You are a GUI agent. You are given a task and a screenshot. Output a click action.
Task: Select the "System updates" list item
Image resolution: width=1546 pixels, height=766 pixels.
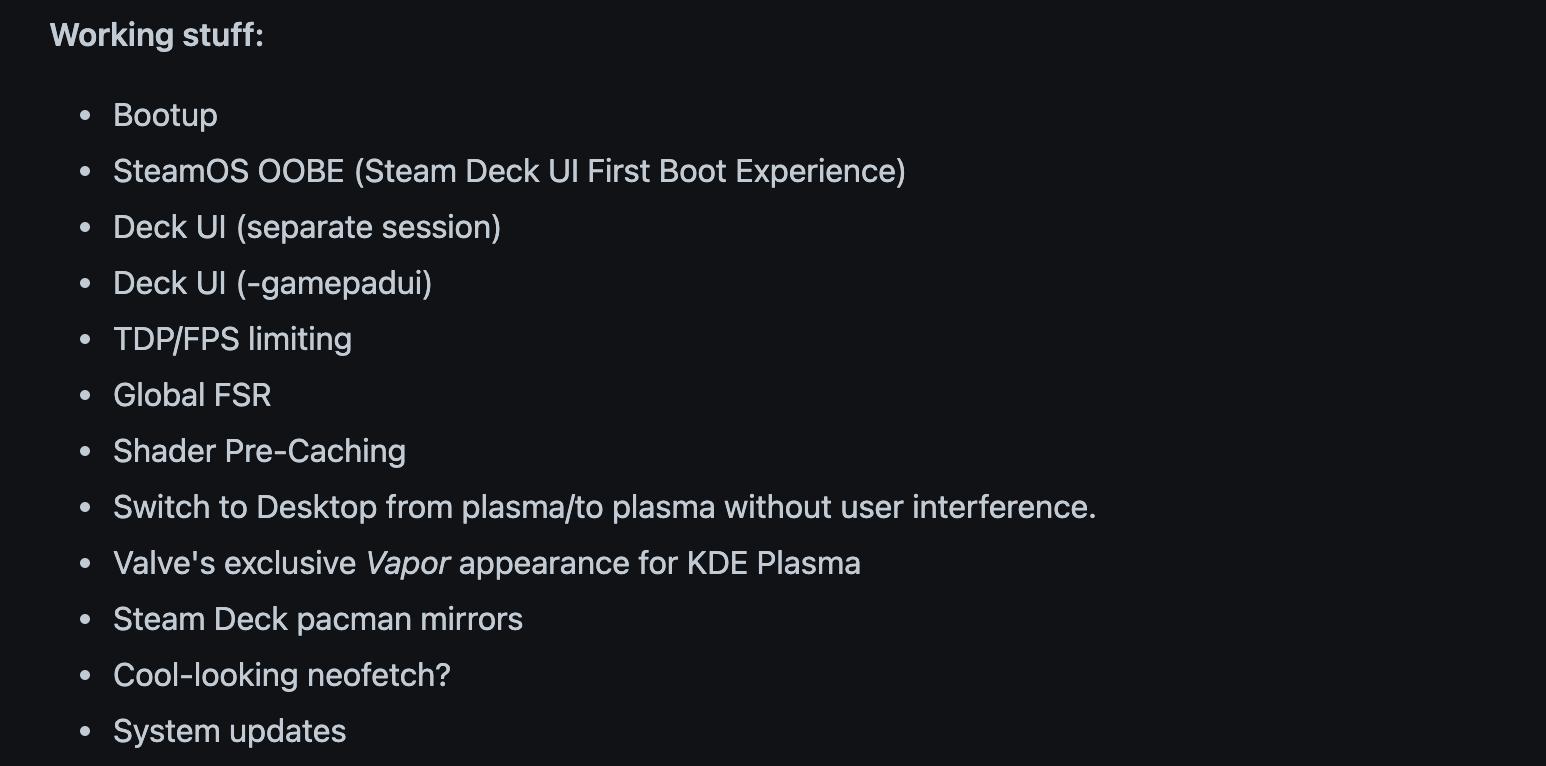pos(230,731)
